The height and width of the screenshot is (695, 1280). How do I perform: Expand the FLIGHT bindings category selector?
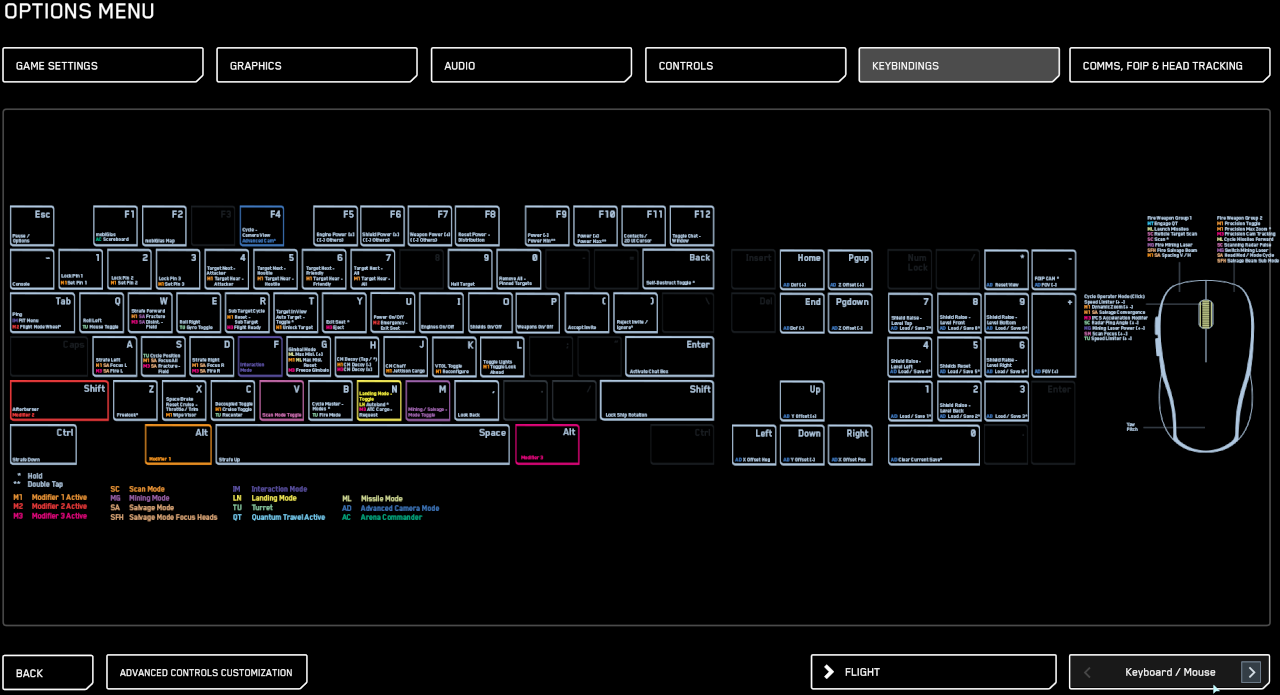coord(932,672)
